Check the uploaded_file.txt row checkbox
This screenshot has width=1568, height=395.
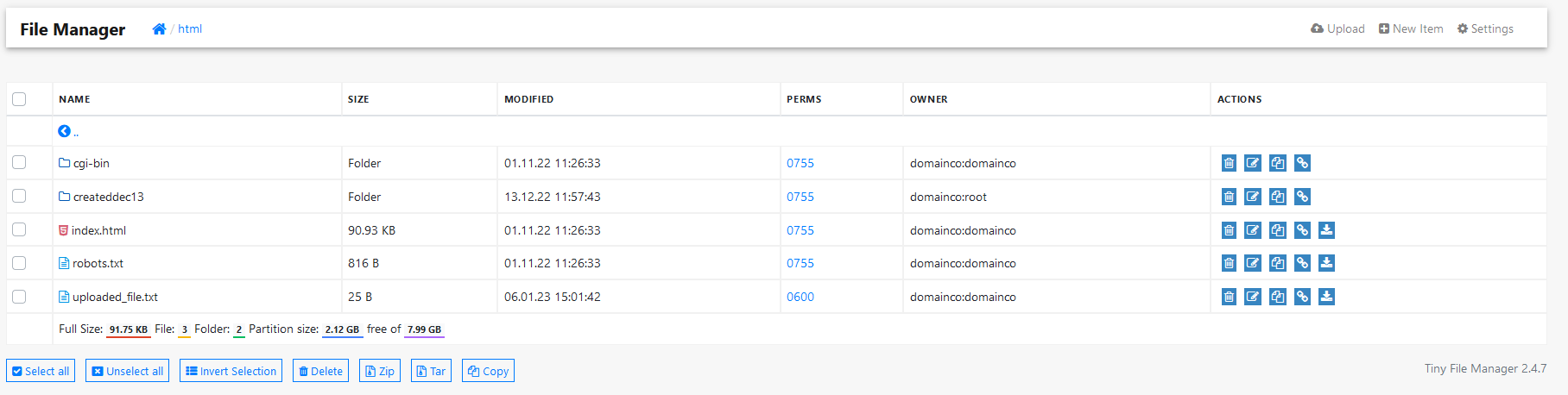click(x=19, y=297)
